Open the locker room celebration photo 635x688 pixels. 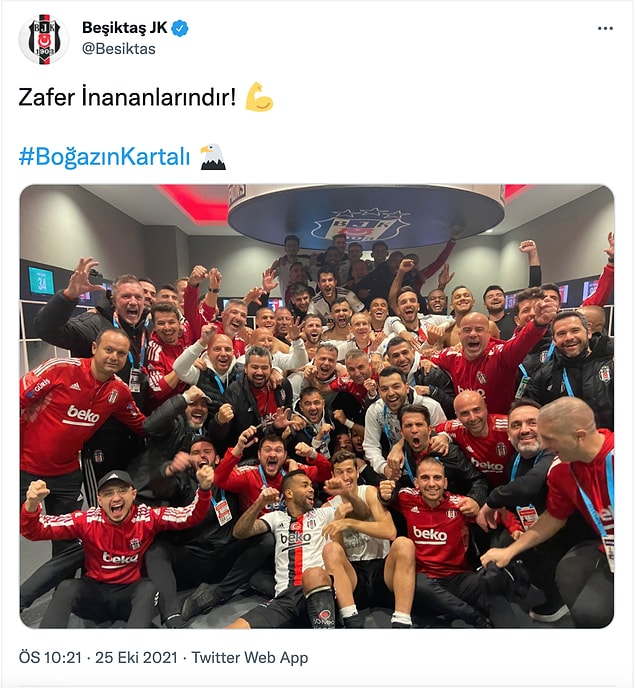tap(317, 406)
